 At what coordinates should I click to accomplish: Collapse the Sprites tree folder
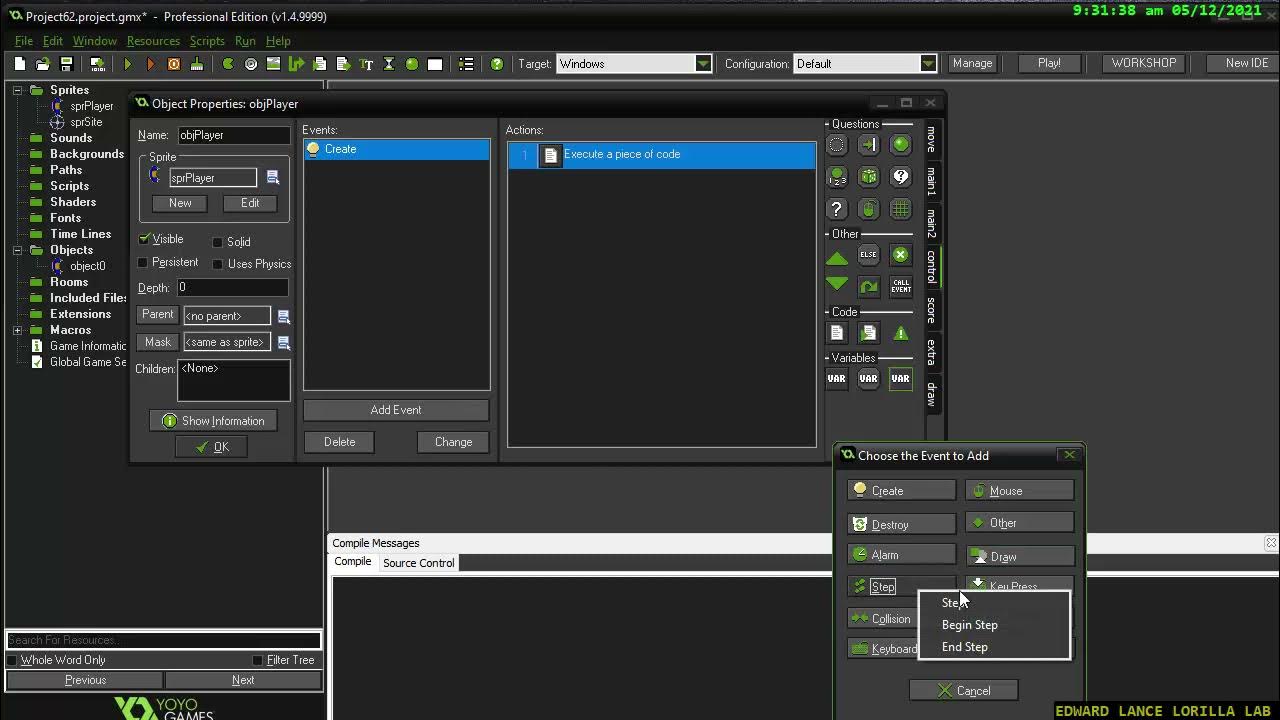(18, 90)
